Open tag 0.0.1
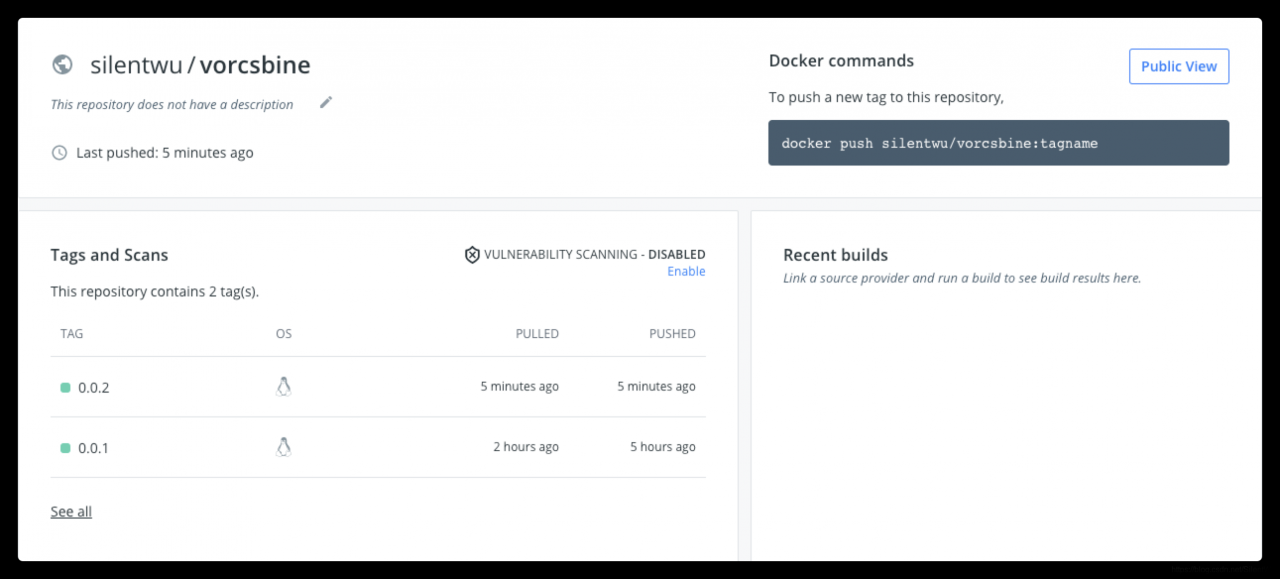 tap(94, 448)
